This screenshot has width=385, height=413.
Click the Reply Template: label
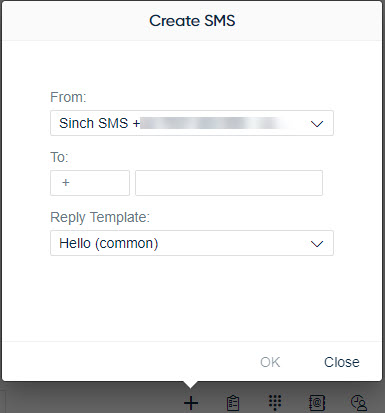click(x=100, y=217)
